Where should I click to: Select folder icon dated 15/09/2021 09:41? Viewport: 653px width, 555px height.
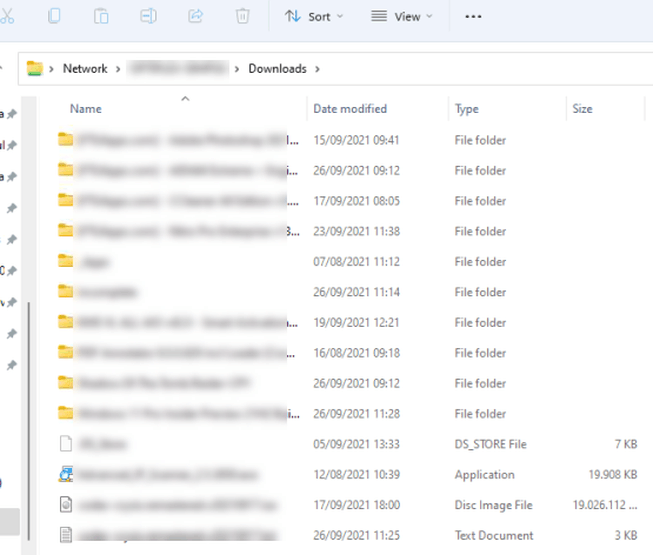[65, 139]
